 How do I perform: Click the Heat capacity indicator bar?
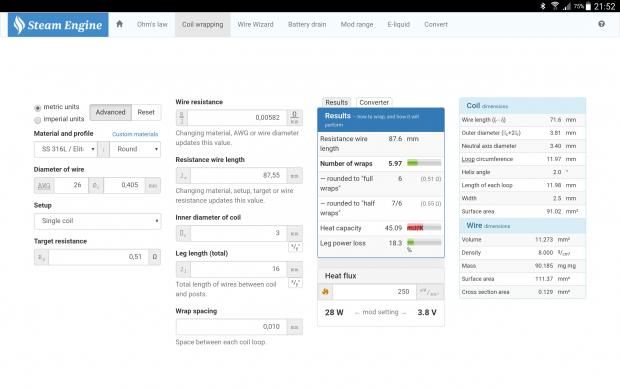424,227
